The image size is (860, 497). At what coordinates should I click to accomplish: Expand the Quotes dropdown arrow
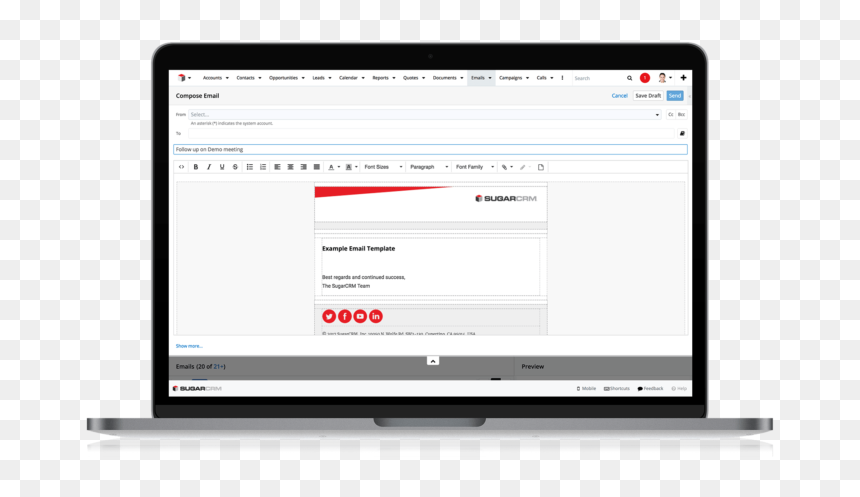point(423,78)
